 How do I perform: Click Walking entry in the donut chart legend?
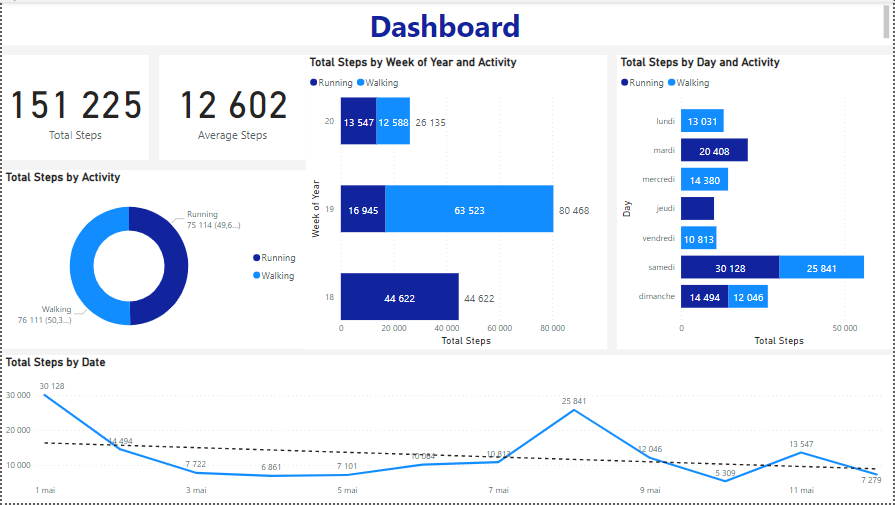click(x=277, y=275)
